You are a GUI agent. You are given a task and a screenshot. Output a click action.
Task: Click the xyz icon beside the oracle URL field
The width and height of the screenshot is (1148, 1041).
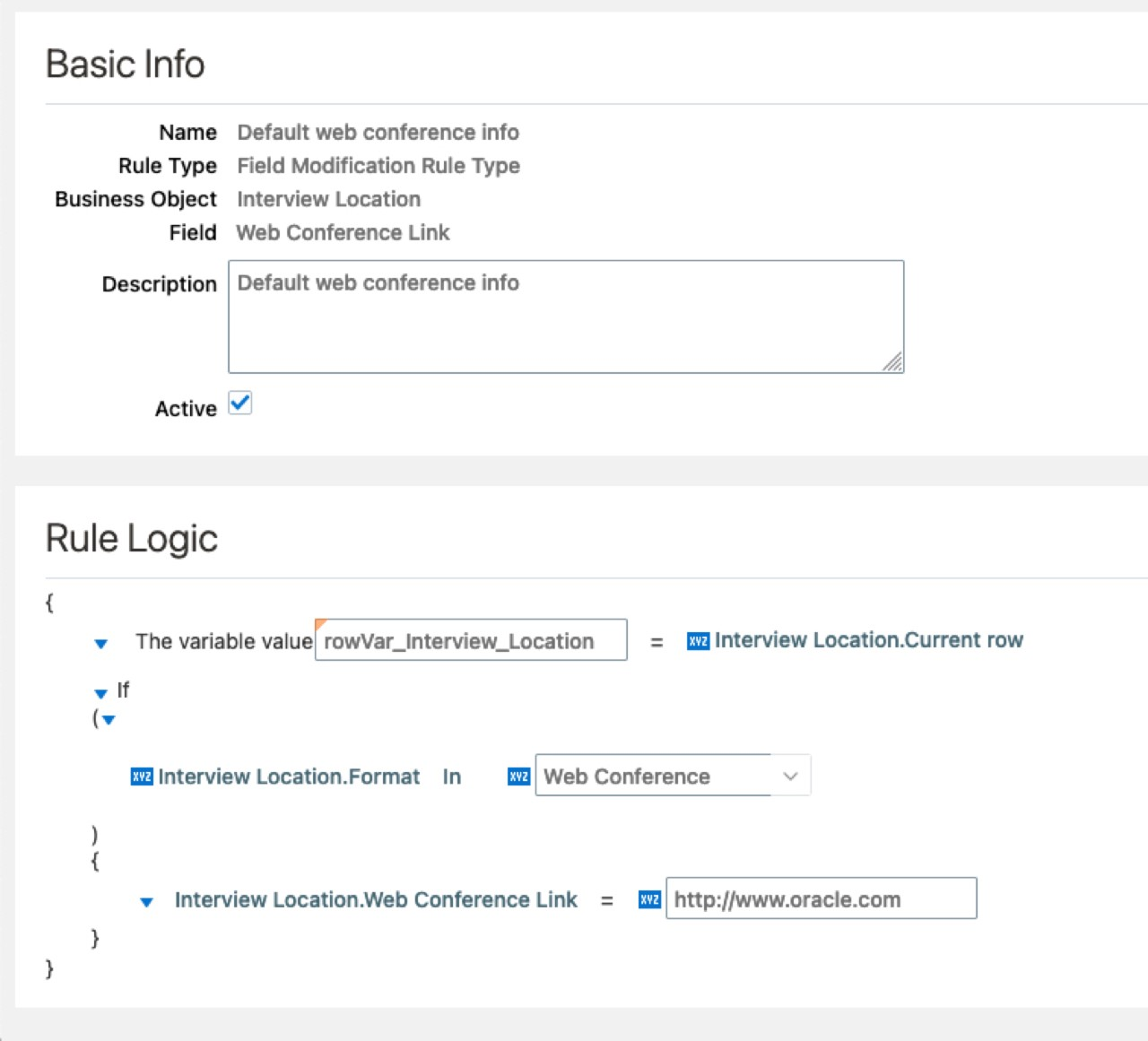[x=649, y=899]
